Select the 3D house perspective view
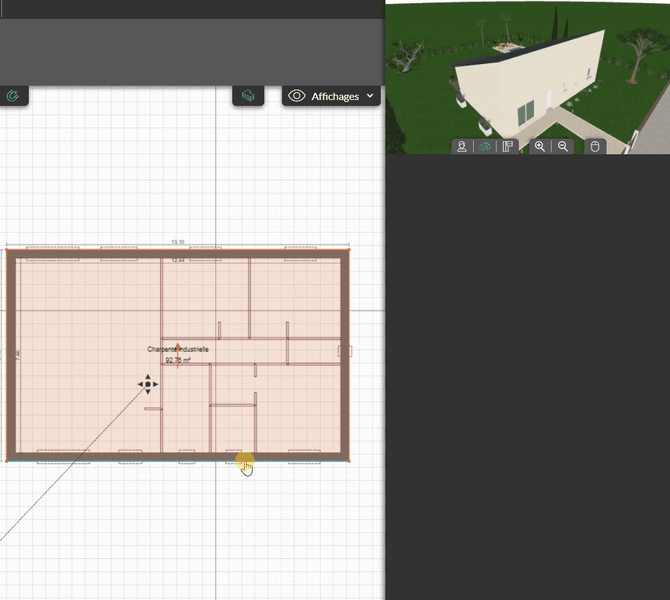This screenshot has height=600, width=670. [x=485, y=146]
